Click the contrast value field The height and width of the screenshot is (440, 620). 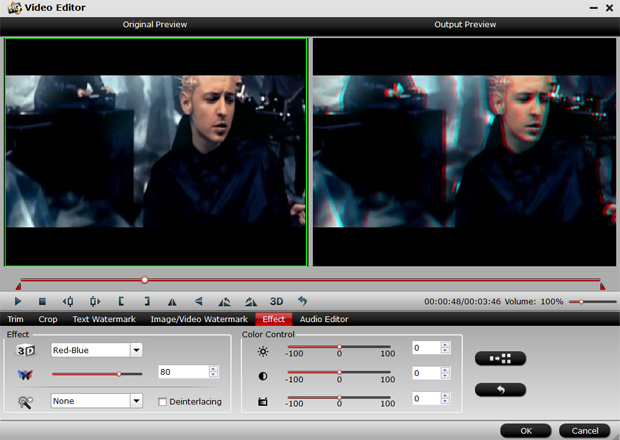pos(426,373)
